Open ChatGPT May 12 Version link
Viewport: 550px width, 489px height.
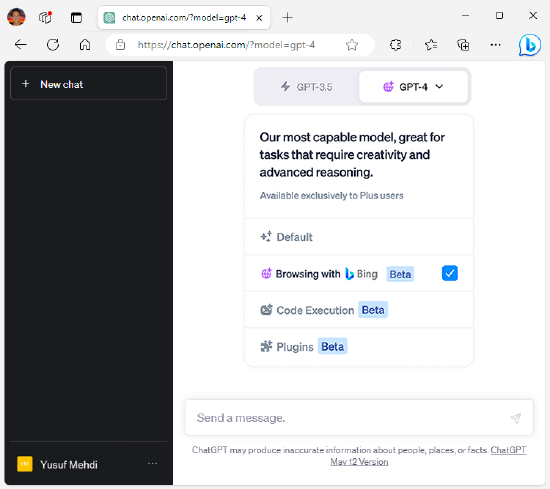point(428,456)
